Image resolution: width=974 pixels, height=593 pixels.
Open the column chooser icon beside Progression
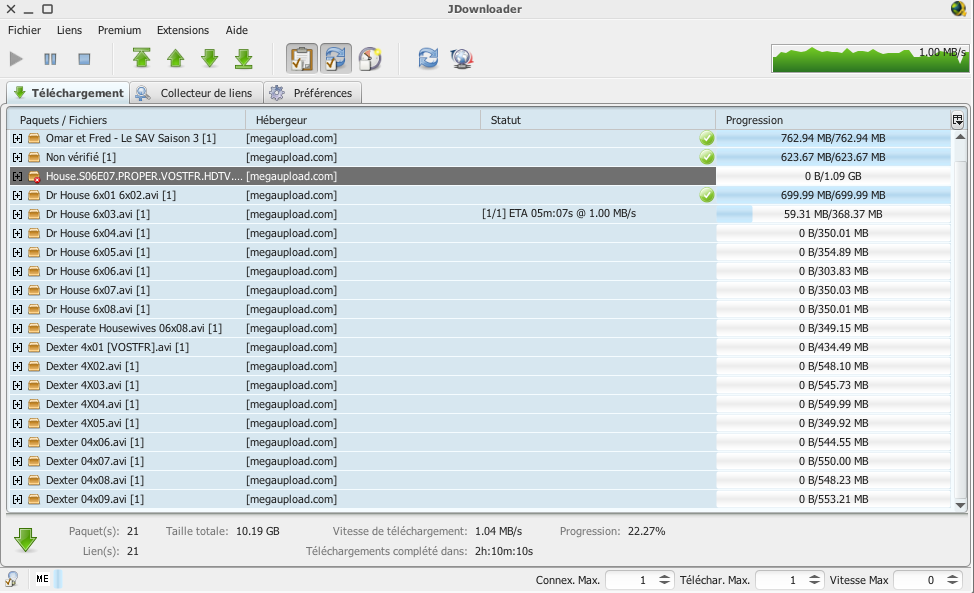pyautogui.click(x=957, y=120)
